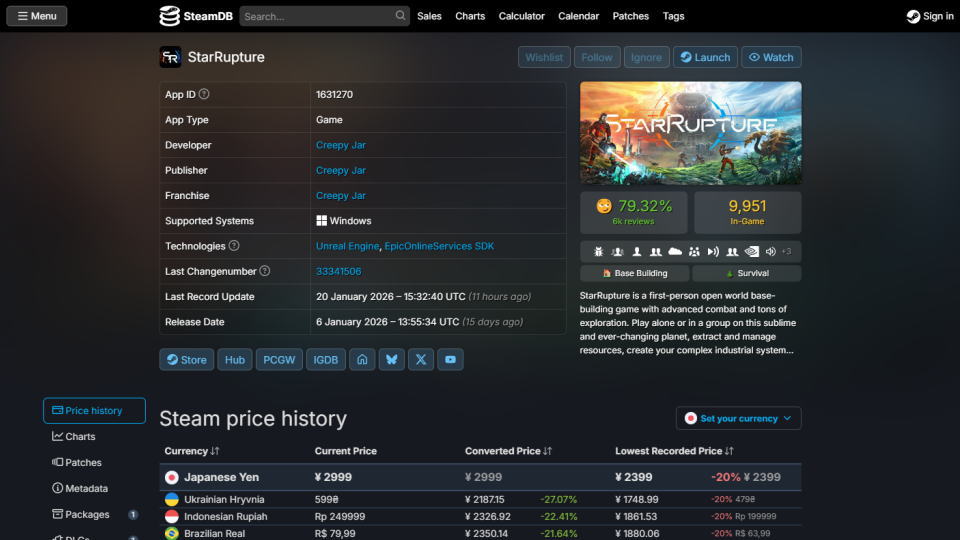Click the search magnifier icon
Screen dimensions: 960x540
tap(400, 16)
